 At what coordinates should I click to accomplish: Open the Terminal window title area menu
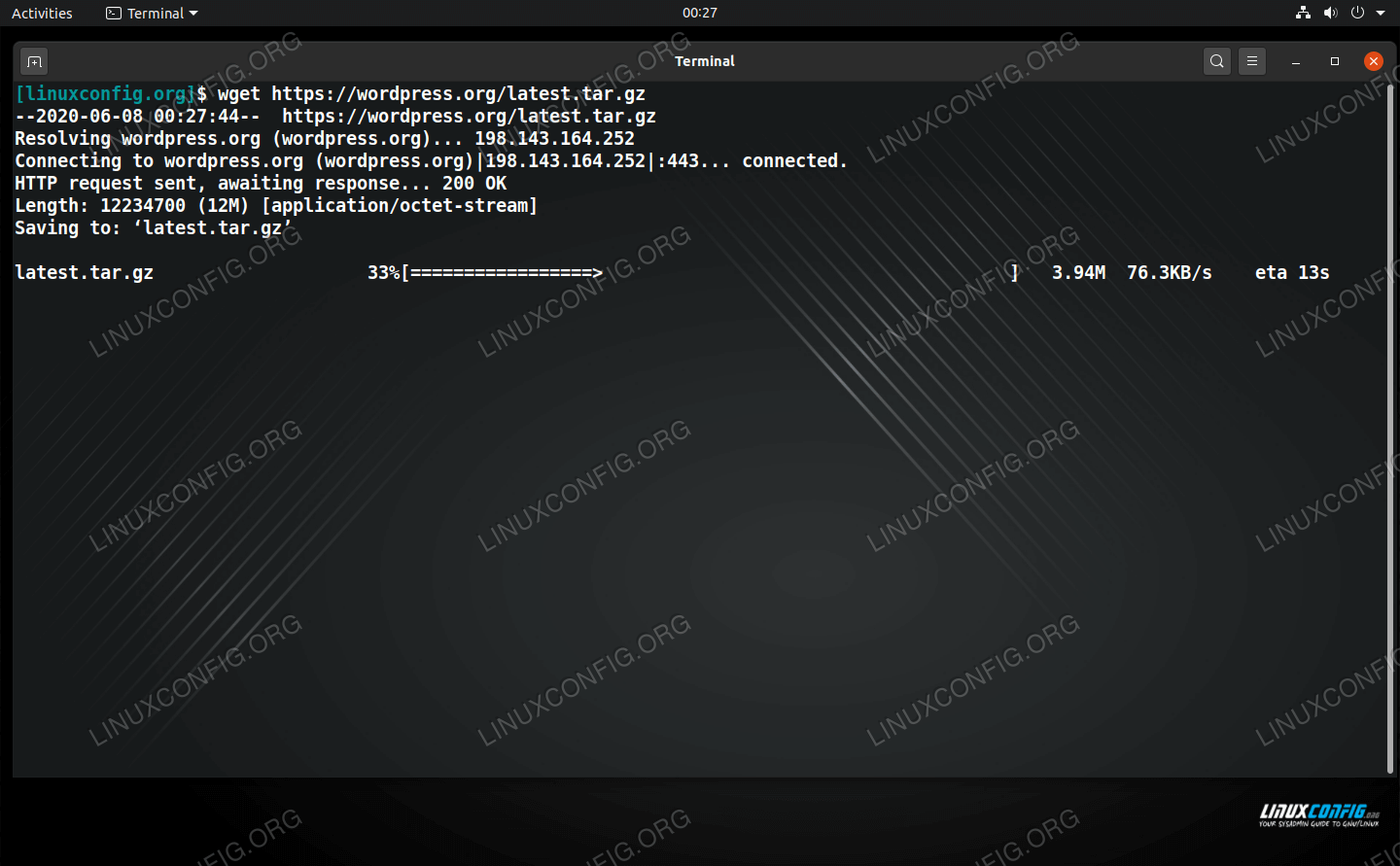[704, 60]
